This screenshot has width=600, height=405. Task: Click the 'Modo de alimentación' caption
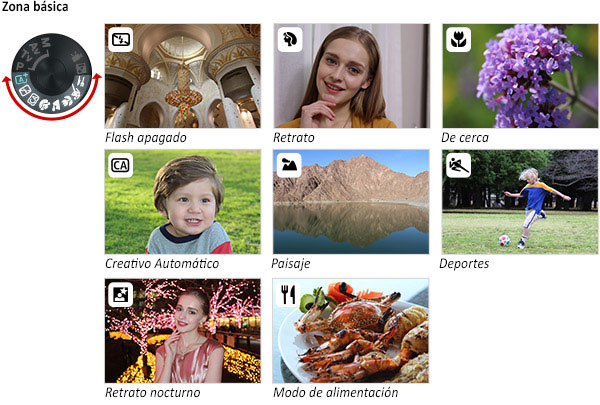336,392
